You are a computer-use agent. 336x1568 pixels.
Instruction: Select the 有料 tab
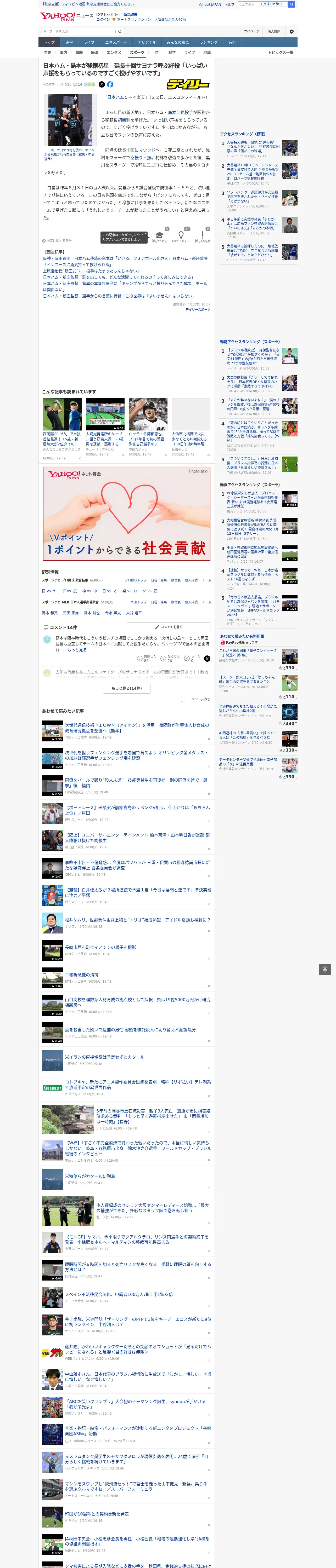pos(232,42)
